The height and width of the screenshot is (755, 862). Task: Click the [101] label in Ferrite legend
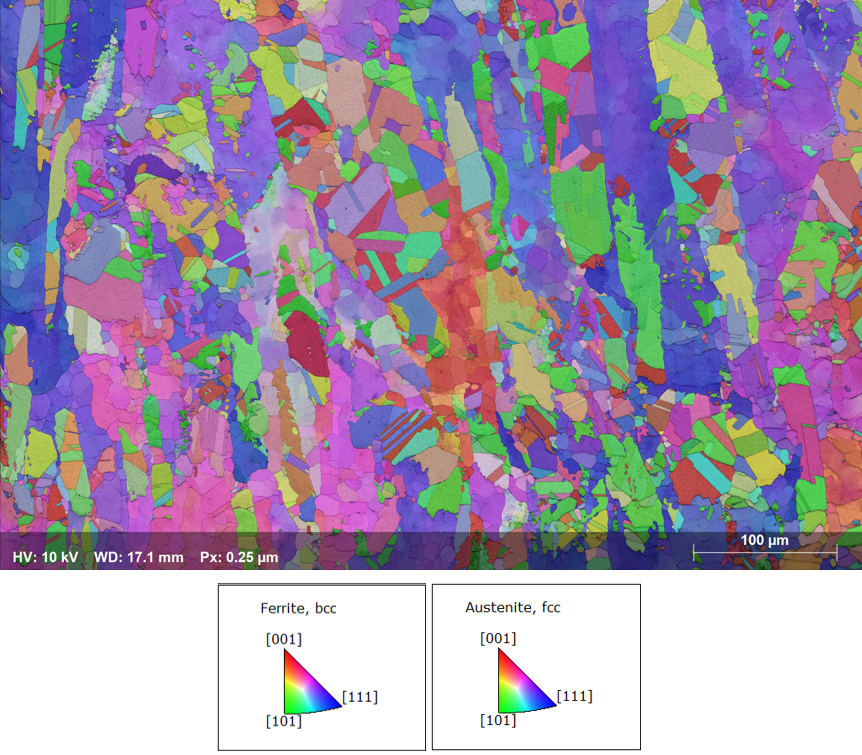coord(284,721)
